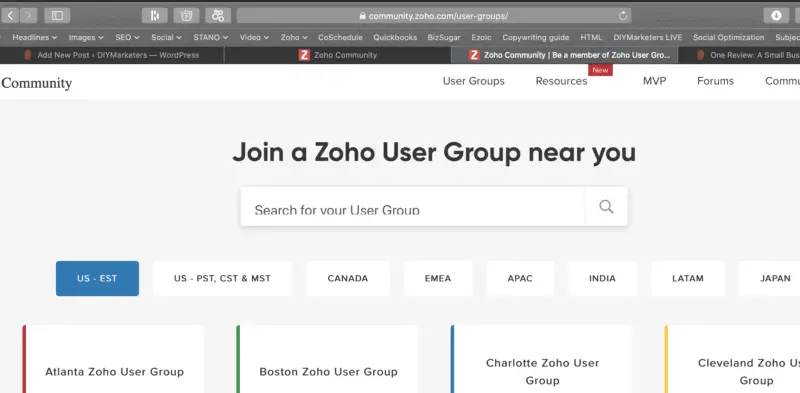The width and height of the screenshot is (800, 393).
Task: Select the US - EST region filter
Action: click(97, 279)
